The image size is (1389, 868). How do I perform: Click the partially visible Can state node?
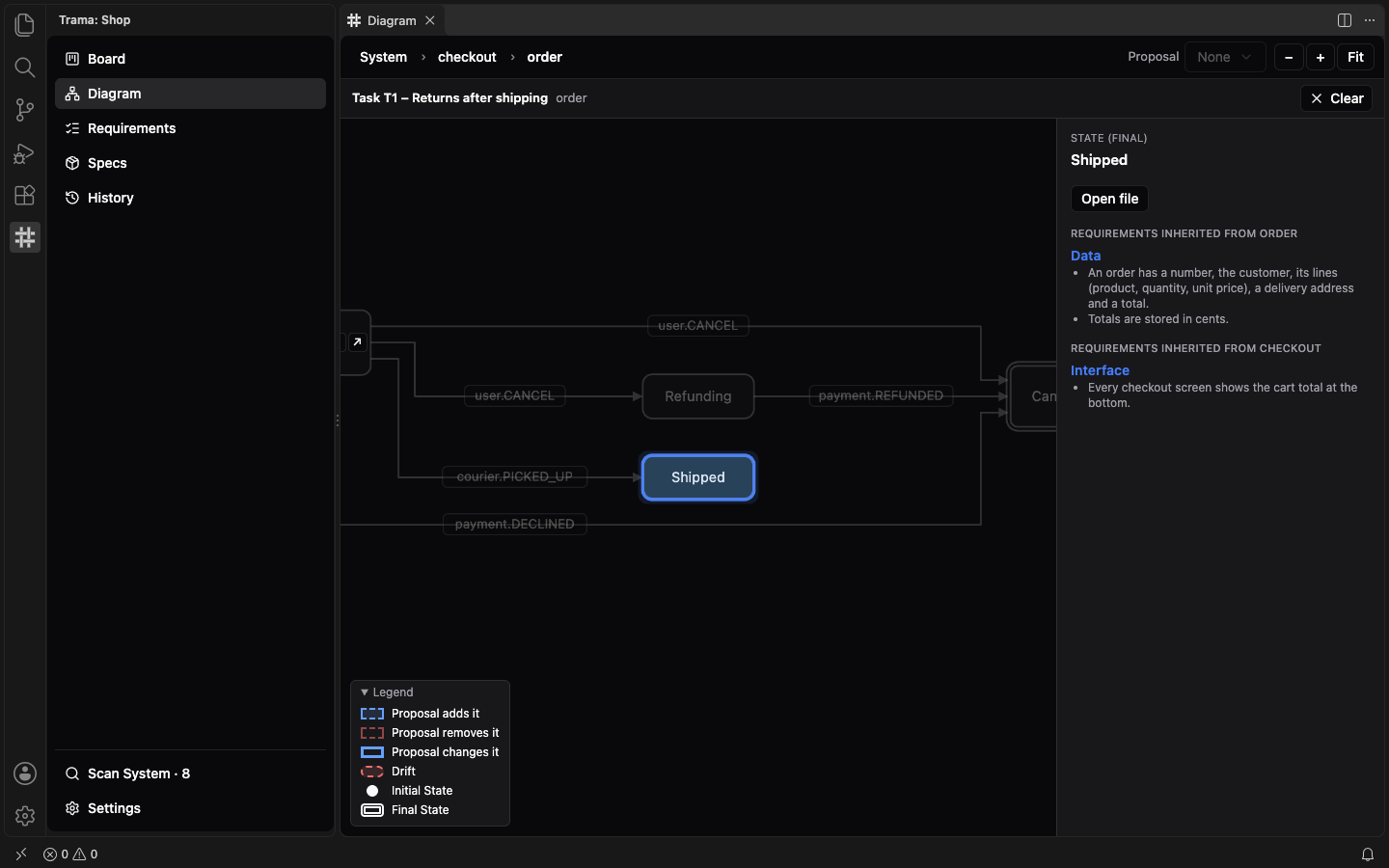[1032, 396]
